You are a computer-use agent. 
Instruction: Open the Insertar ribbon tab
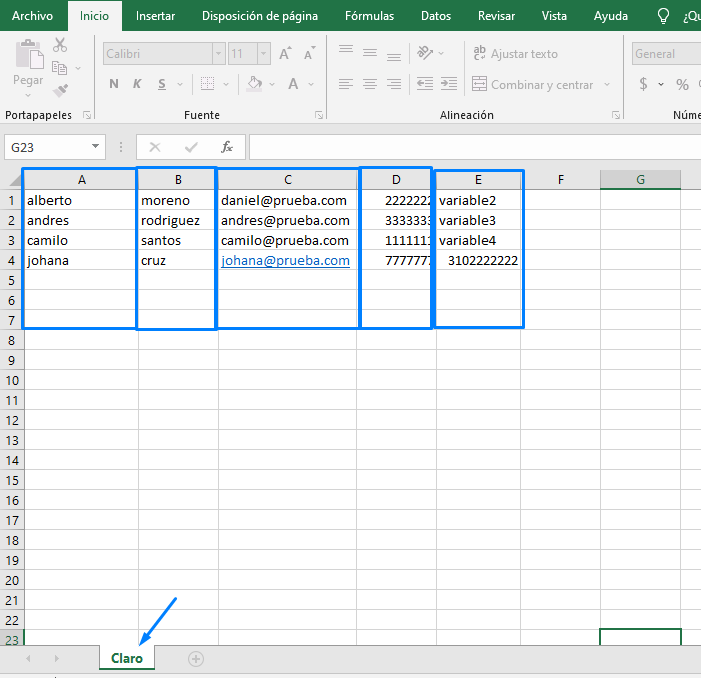tap(155, 16)
